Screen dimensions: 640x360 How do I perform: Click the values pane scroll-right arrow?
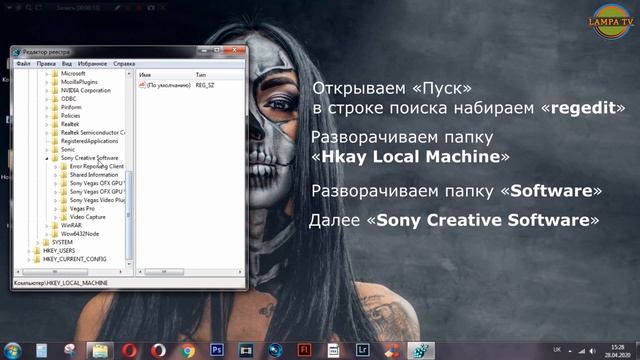[240, 271]
